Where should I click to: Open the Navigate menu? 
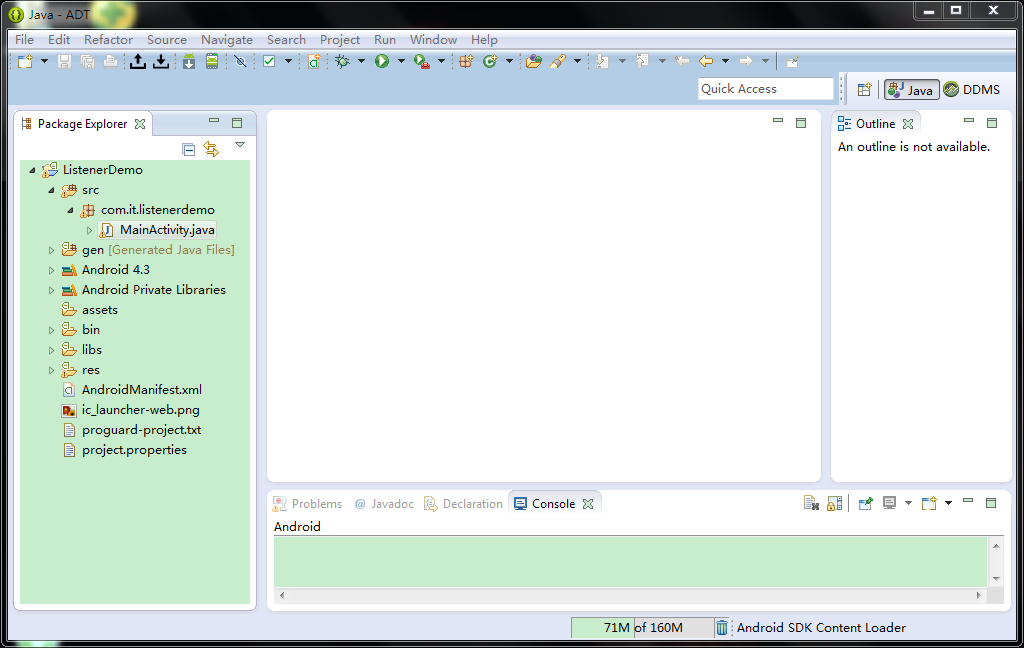coord(227,40)
